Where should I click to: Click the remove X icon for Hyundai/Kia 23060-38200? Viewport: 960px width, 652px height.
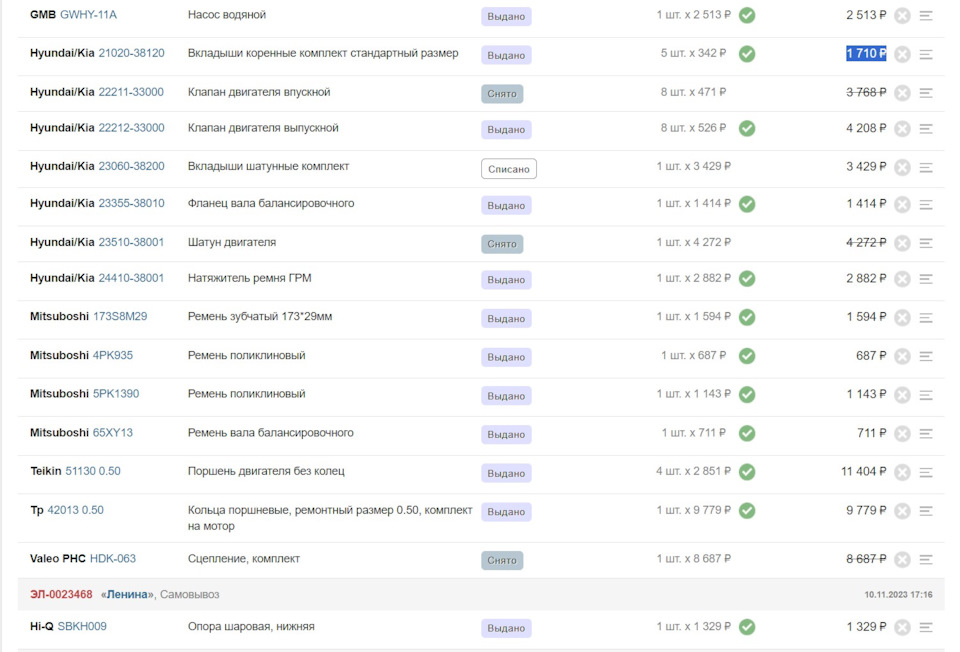coord(902,167)
